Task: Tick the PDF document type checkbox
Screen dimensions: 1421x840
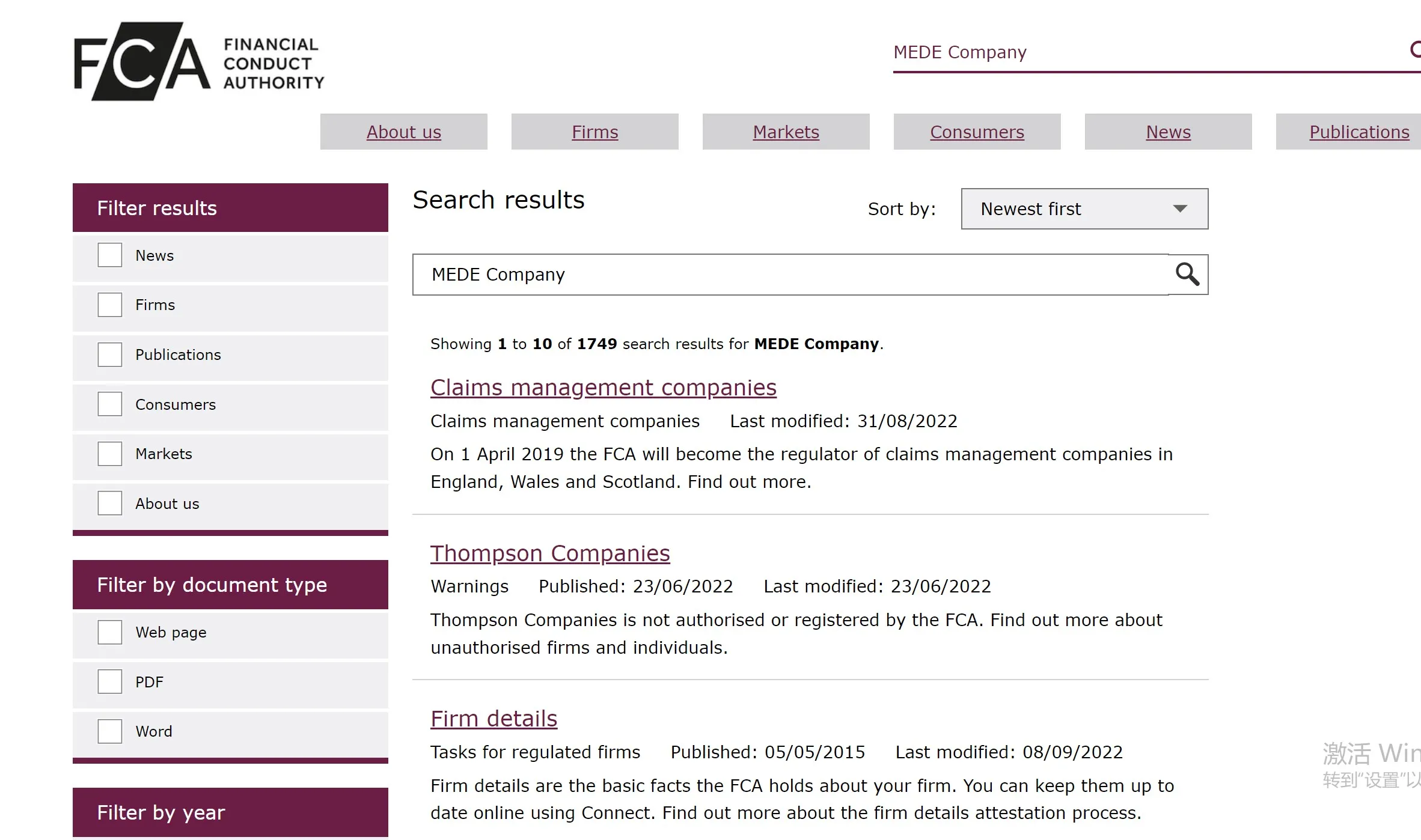Action: point(110,682)
